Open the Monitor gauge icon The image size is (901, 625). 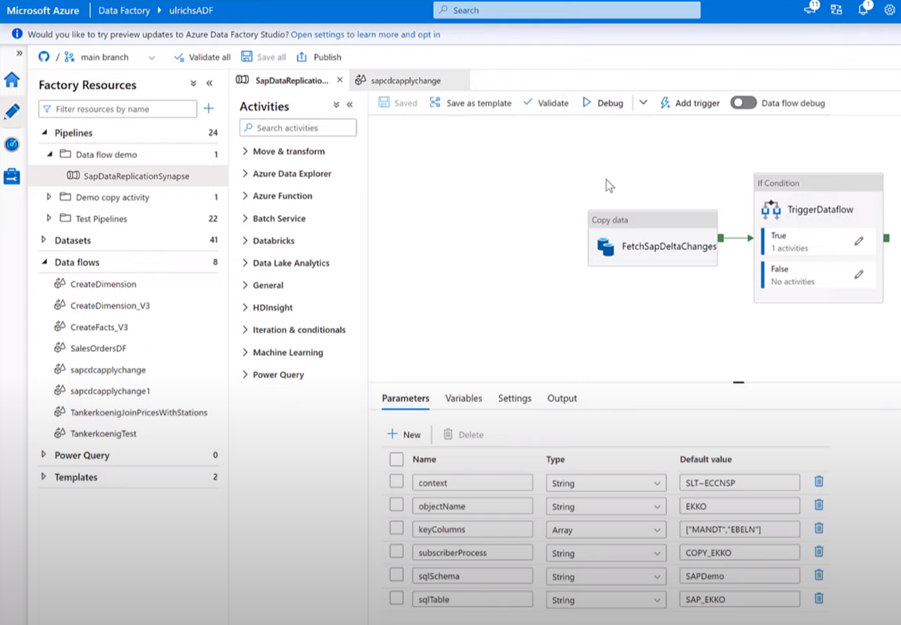pyautogui.click(x=12, y=144)
